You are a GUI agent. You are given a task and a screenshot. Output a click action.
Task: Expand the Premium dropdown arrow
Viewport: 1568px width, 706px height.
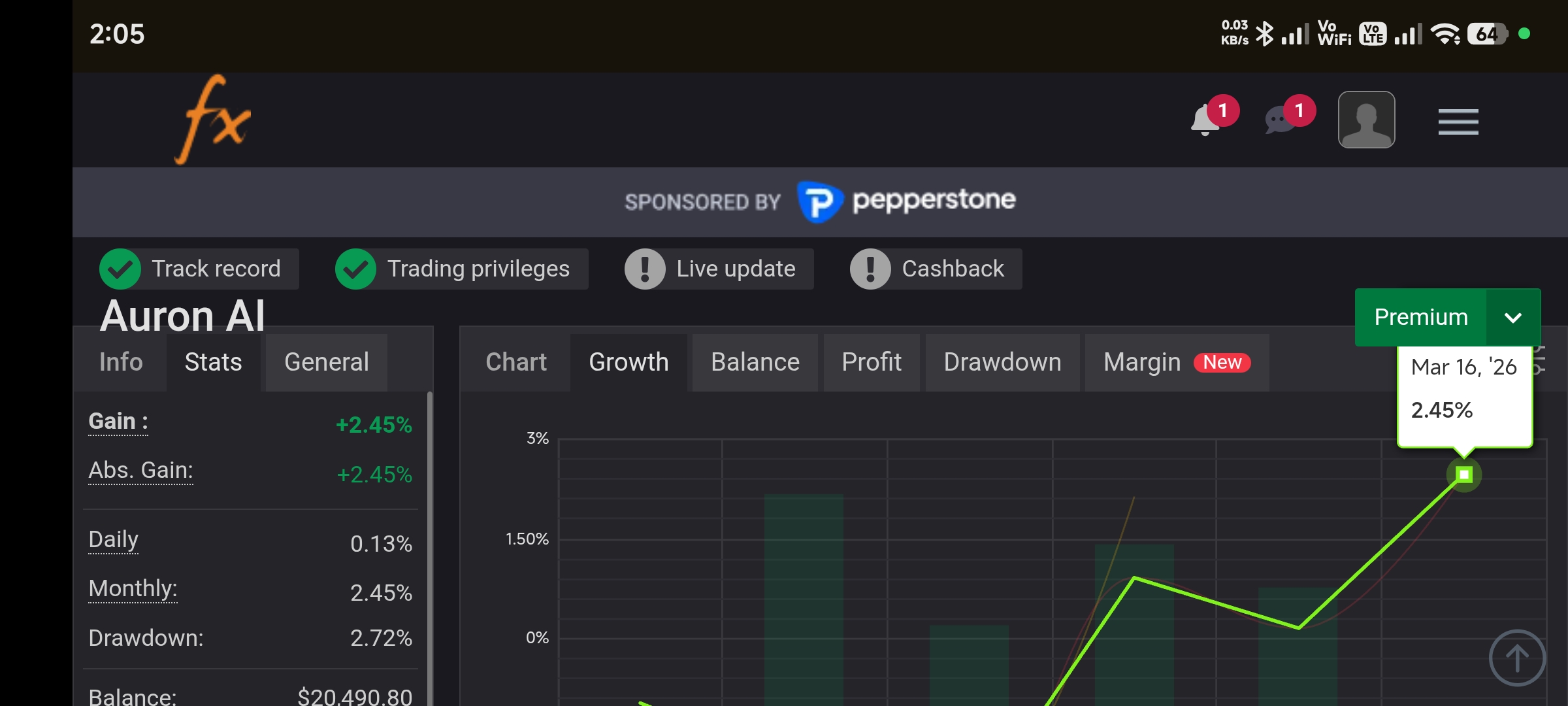[x=1513, y=318]
